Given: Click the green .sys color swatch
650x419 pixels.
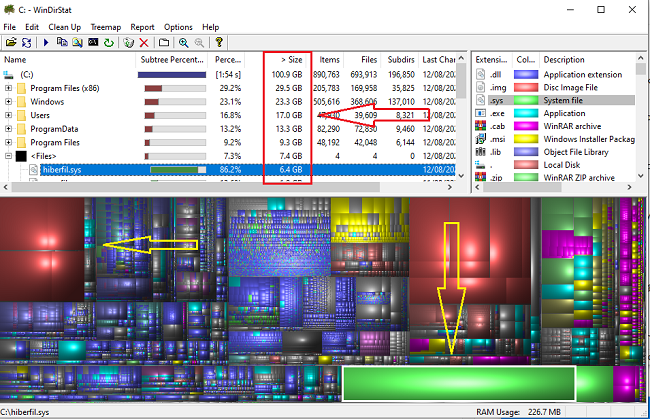Looking at the screenshot, I should tap(526, 100).
